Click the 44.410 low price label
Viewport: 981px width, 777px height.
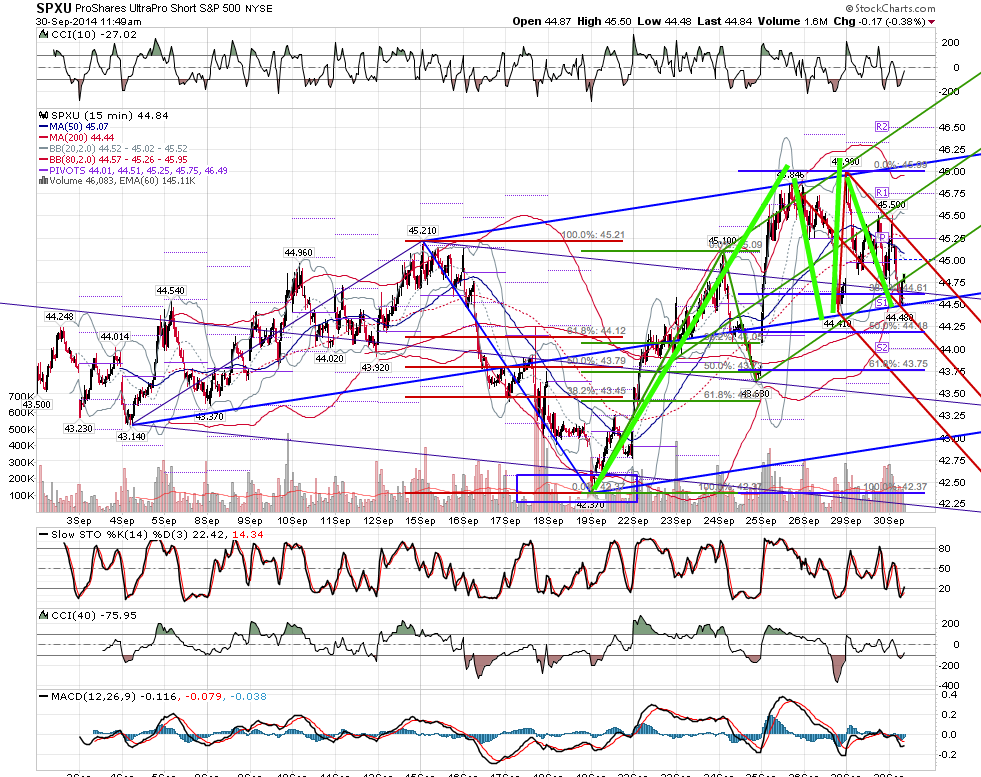point(837,324)
